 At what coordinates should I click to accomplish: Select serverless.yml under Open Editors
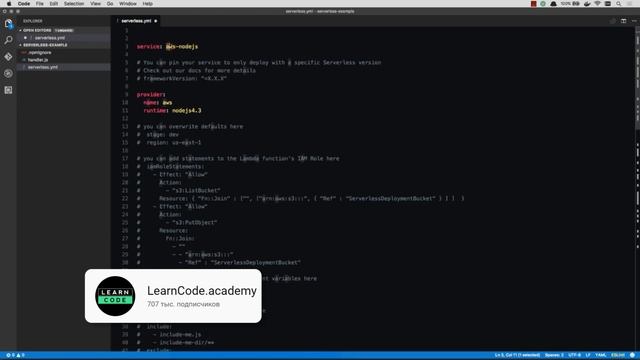(63, 38)
